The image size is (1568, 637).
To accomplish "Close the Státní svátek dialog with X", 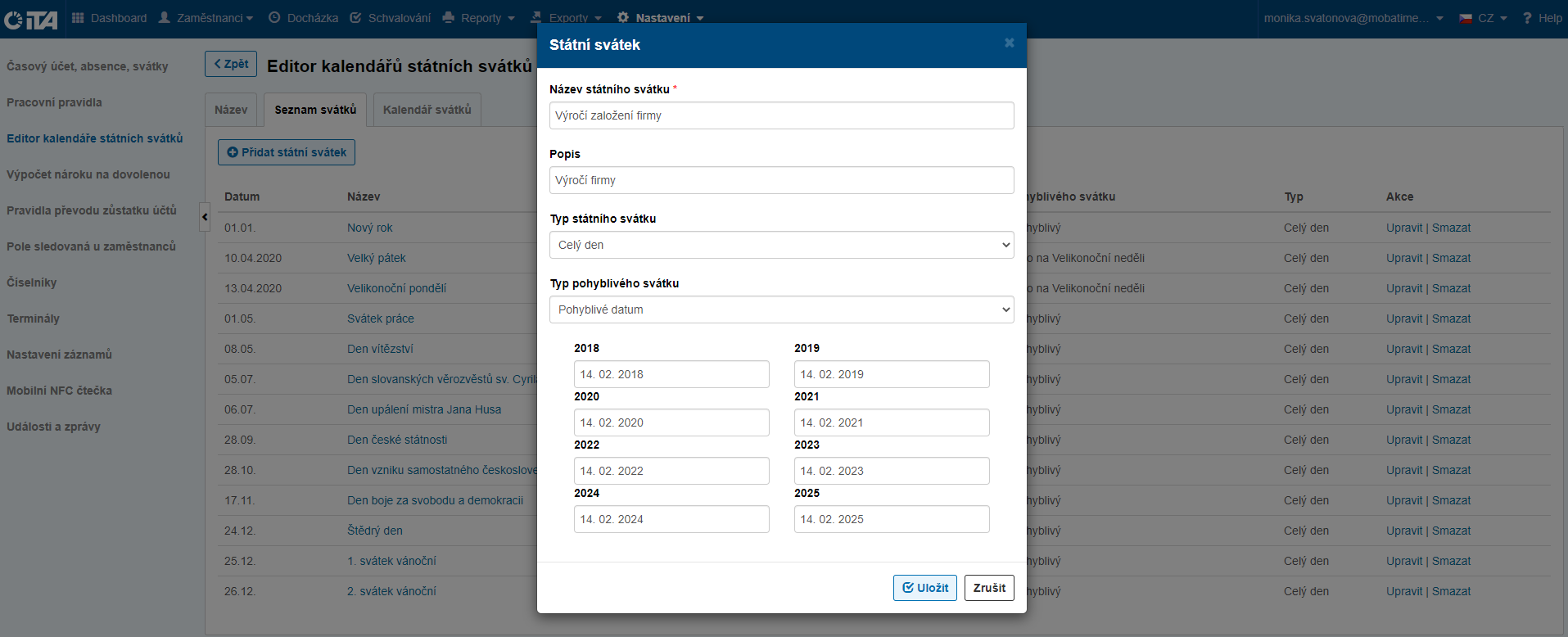I will pos(1009,43).
